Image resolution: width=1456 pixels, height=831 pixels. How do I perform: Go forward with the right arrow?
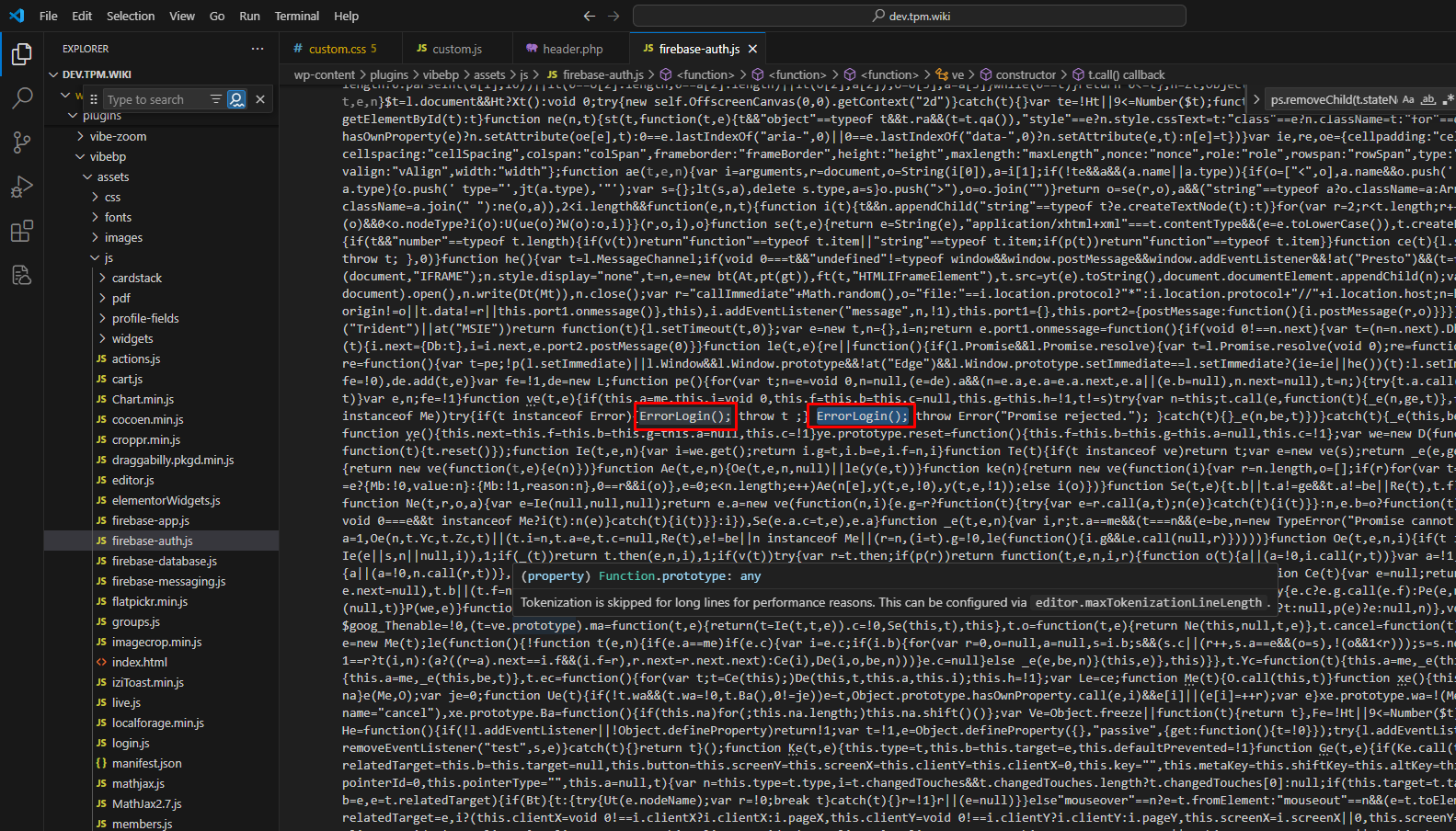(x=613, y=16)
